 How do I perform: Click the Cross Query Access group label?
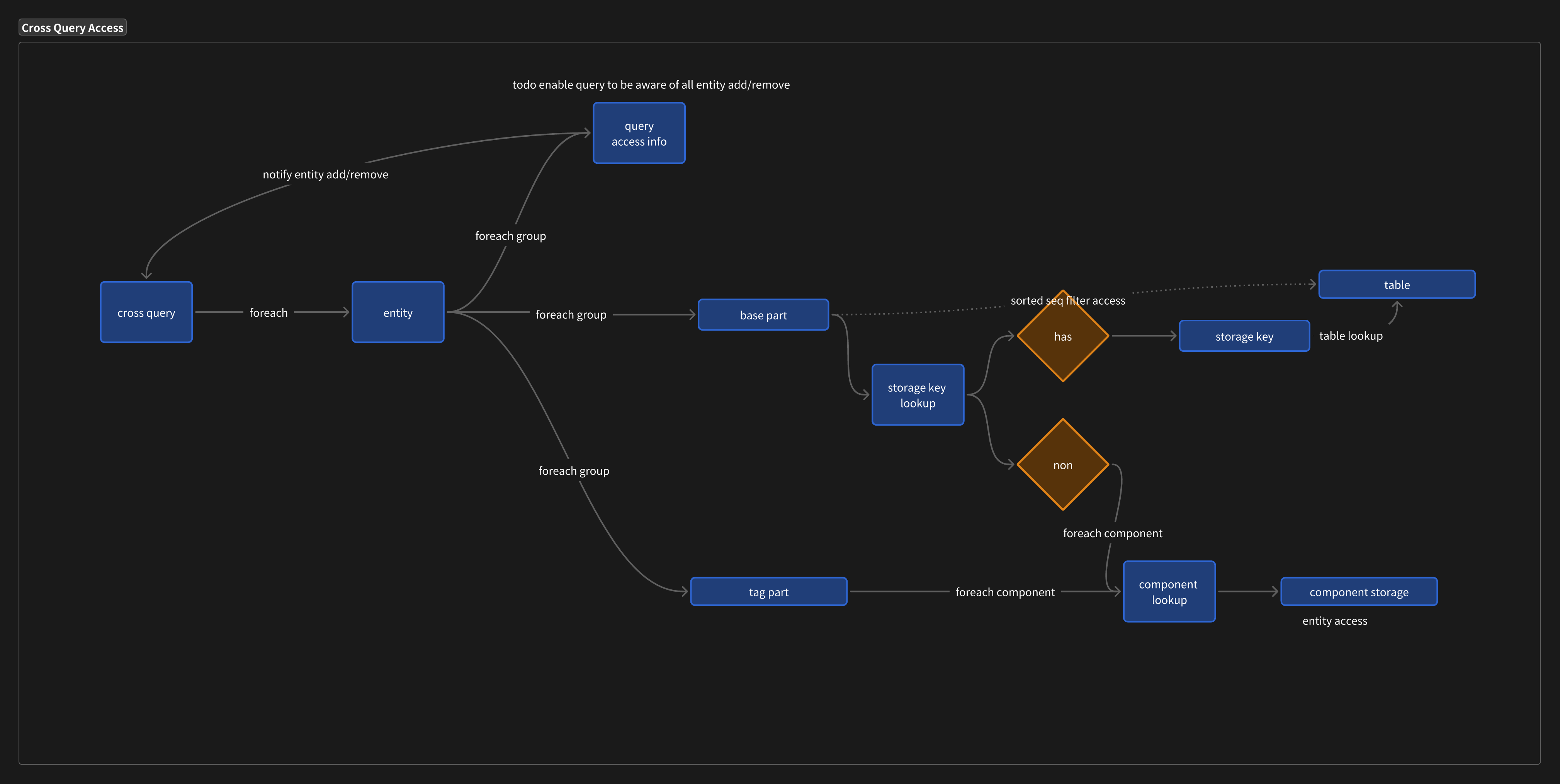click(73, 28)
